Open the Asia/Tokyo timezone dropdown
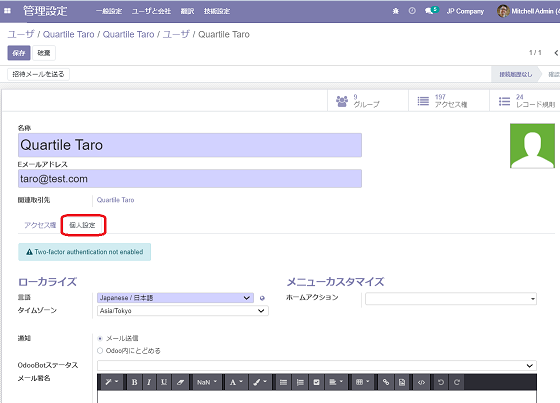560x403 pixels. pyautogui.click(x=183, y=311)
